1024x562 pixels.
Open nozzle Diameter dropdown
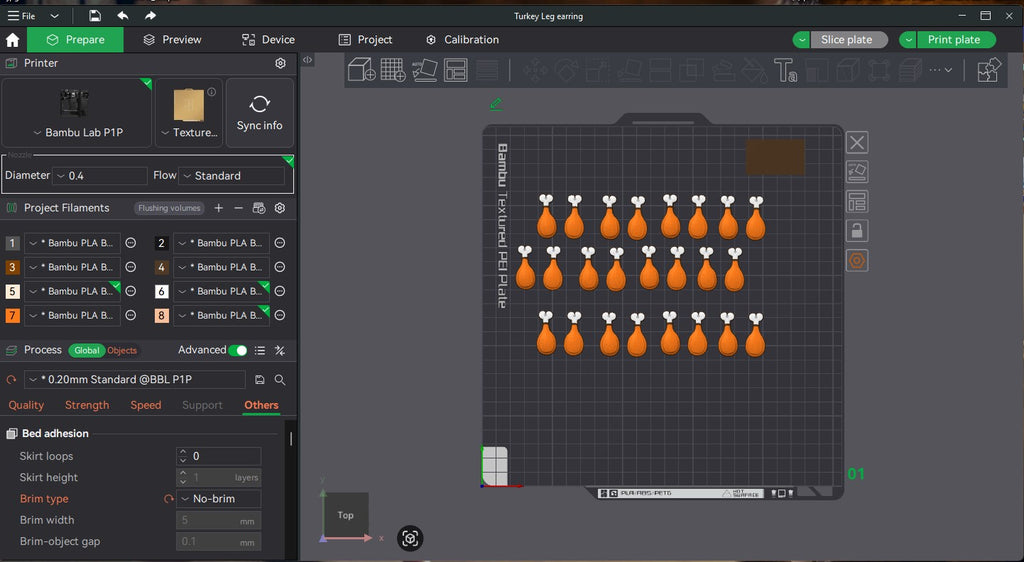pyautogui.click(x=100, y=176)
